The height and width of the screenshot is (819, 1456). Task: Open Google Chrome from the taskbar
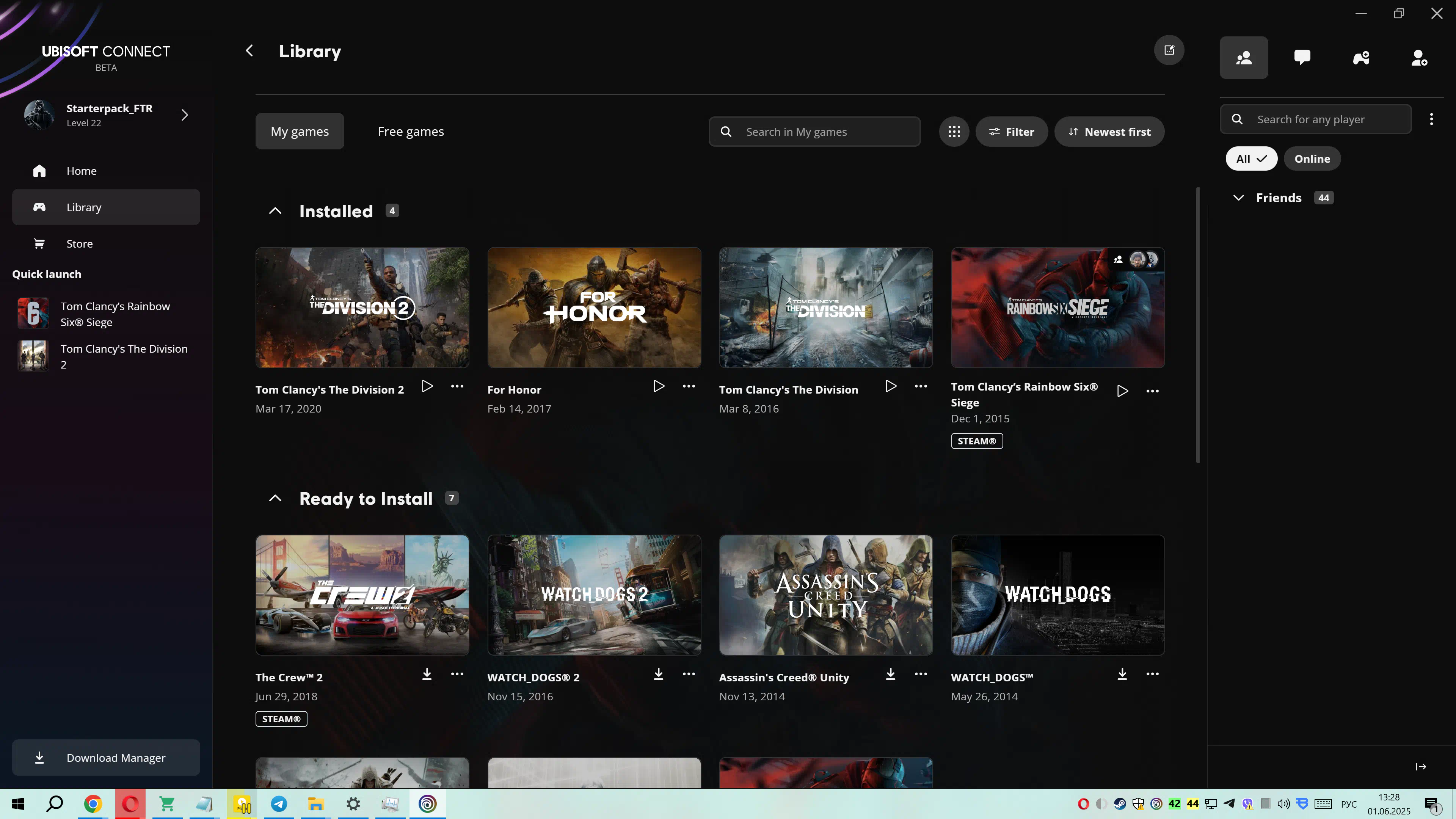(x=93, y=804)
